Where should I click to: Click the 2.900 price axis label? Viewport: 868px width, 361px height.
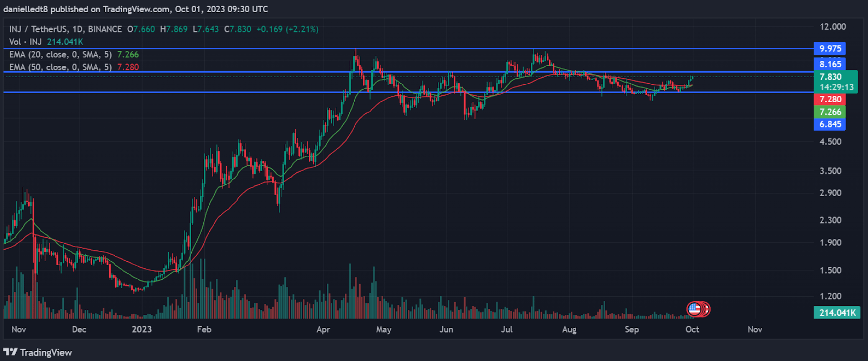click(830, 193)
